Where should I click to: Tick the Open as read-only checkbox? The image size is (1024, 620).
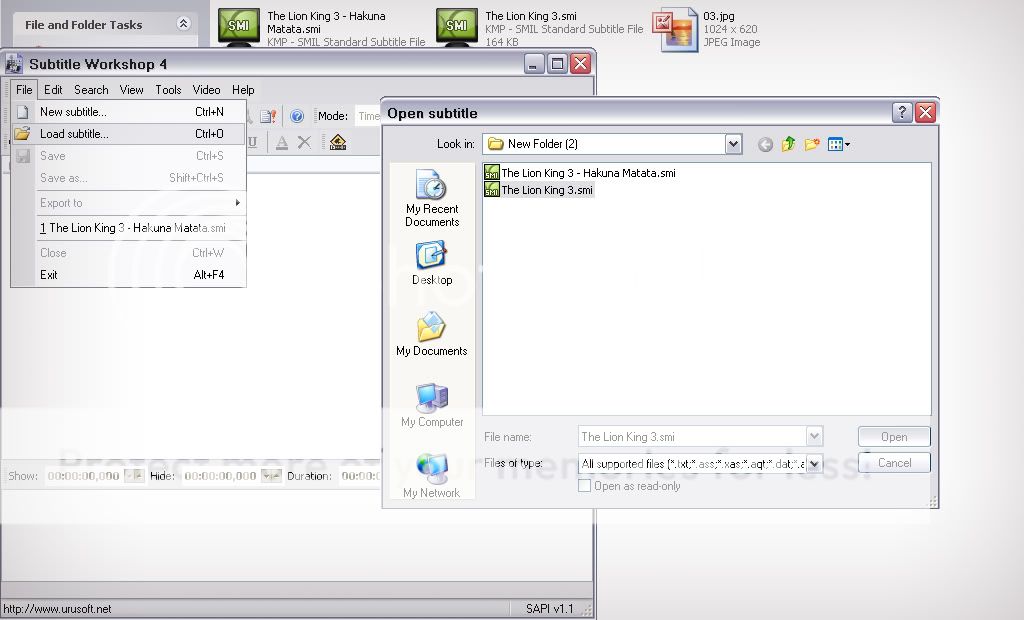pos(584,486)
